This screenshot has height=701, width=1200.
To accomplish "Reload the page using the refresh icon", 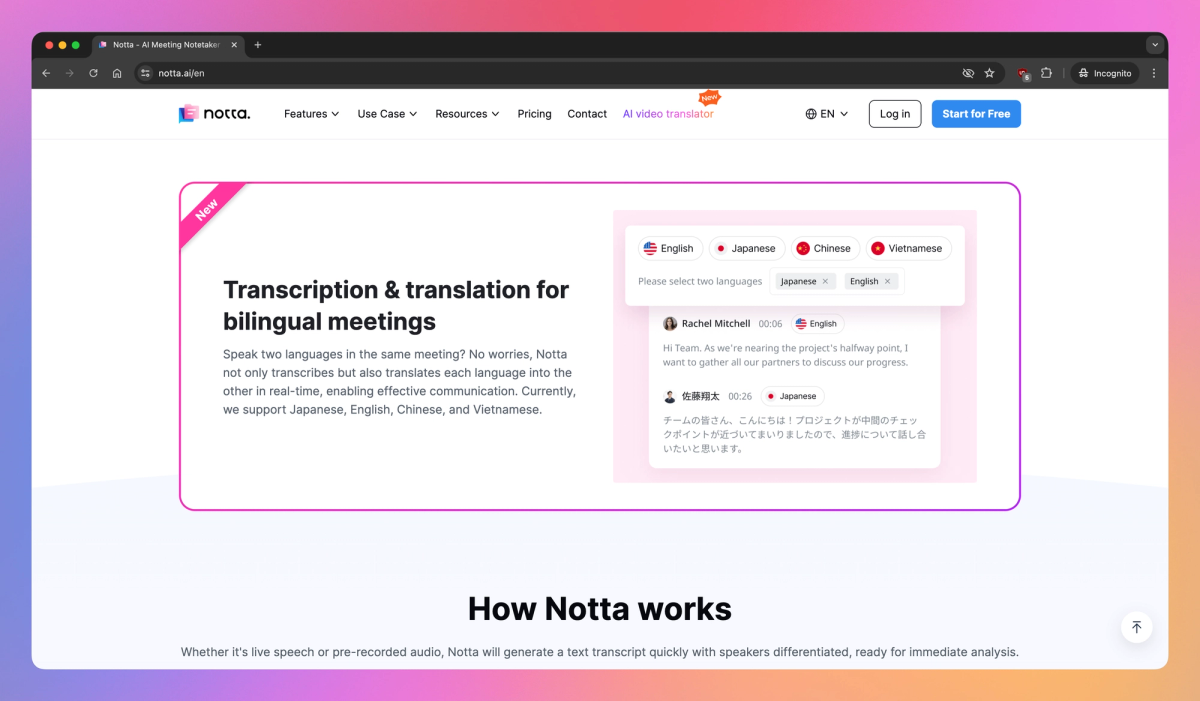I will [x=93, y=72].
